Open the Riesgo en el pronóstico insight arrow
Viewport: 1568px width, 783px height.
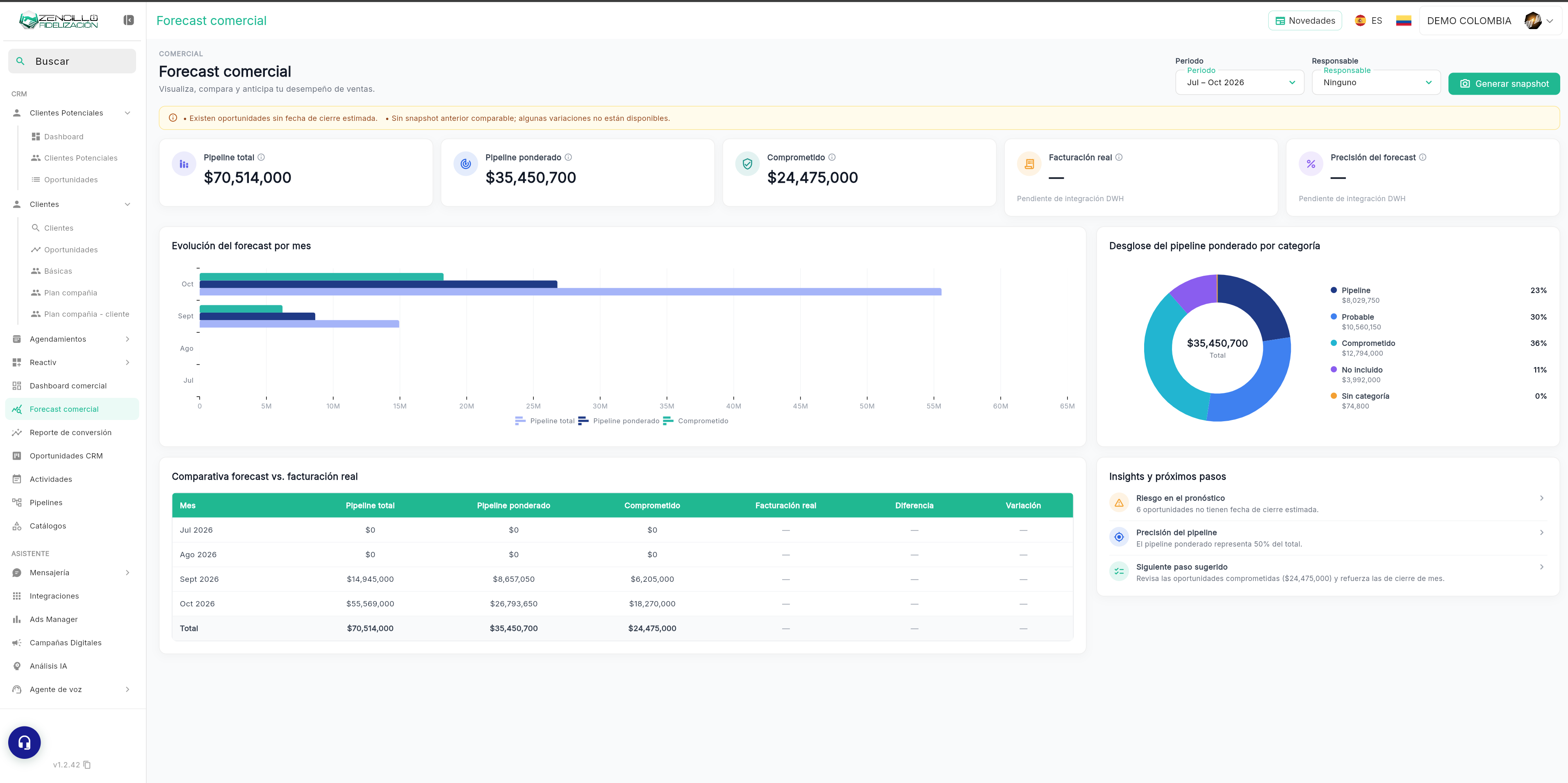coord(1541,498)
